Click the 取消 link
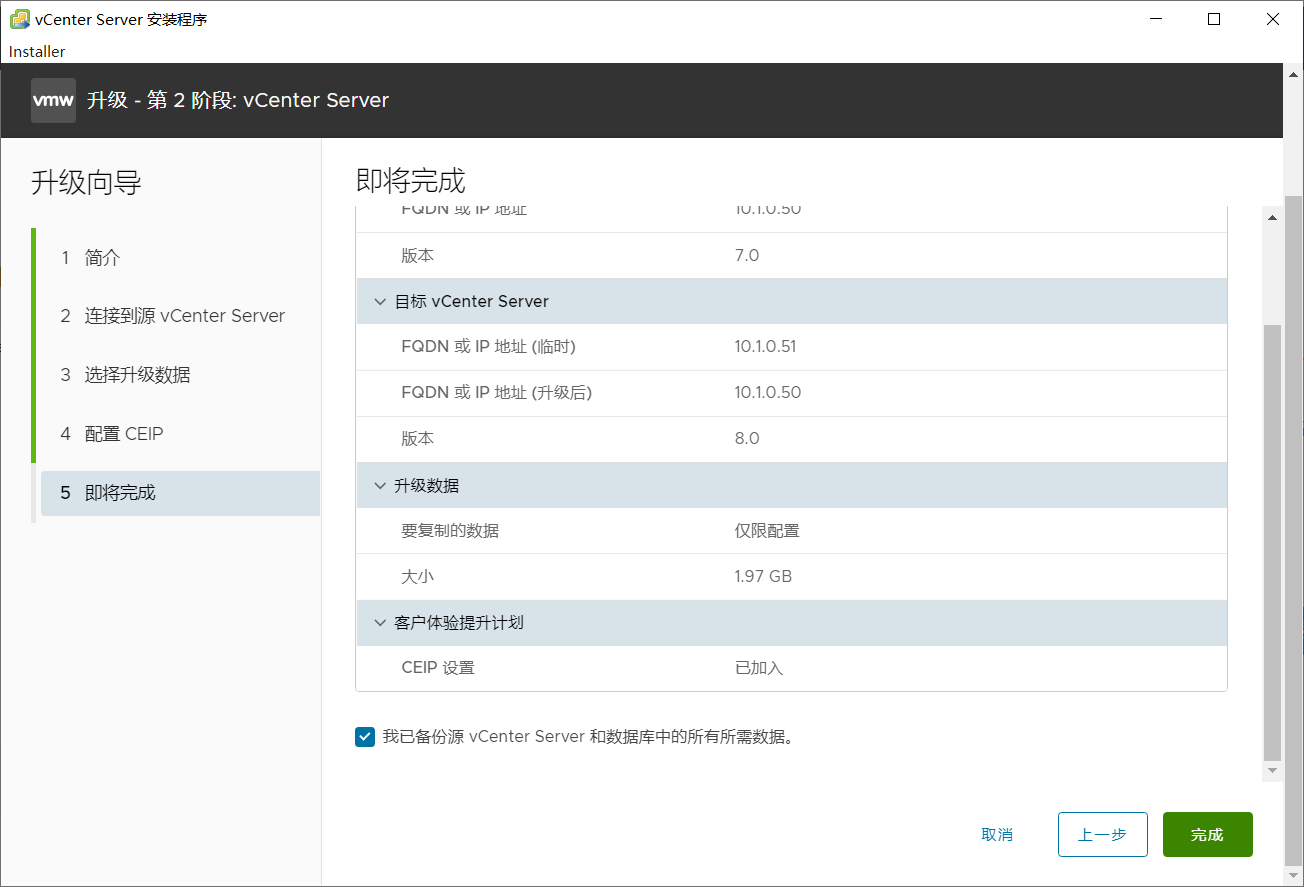1304x887 pixels. (997, 834)
